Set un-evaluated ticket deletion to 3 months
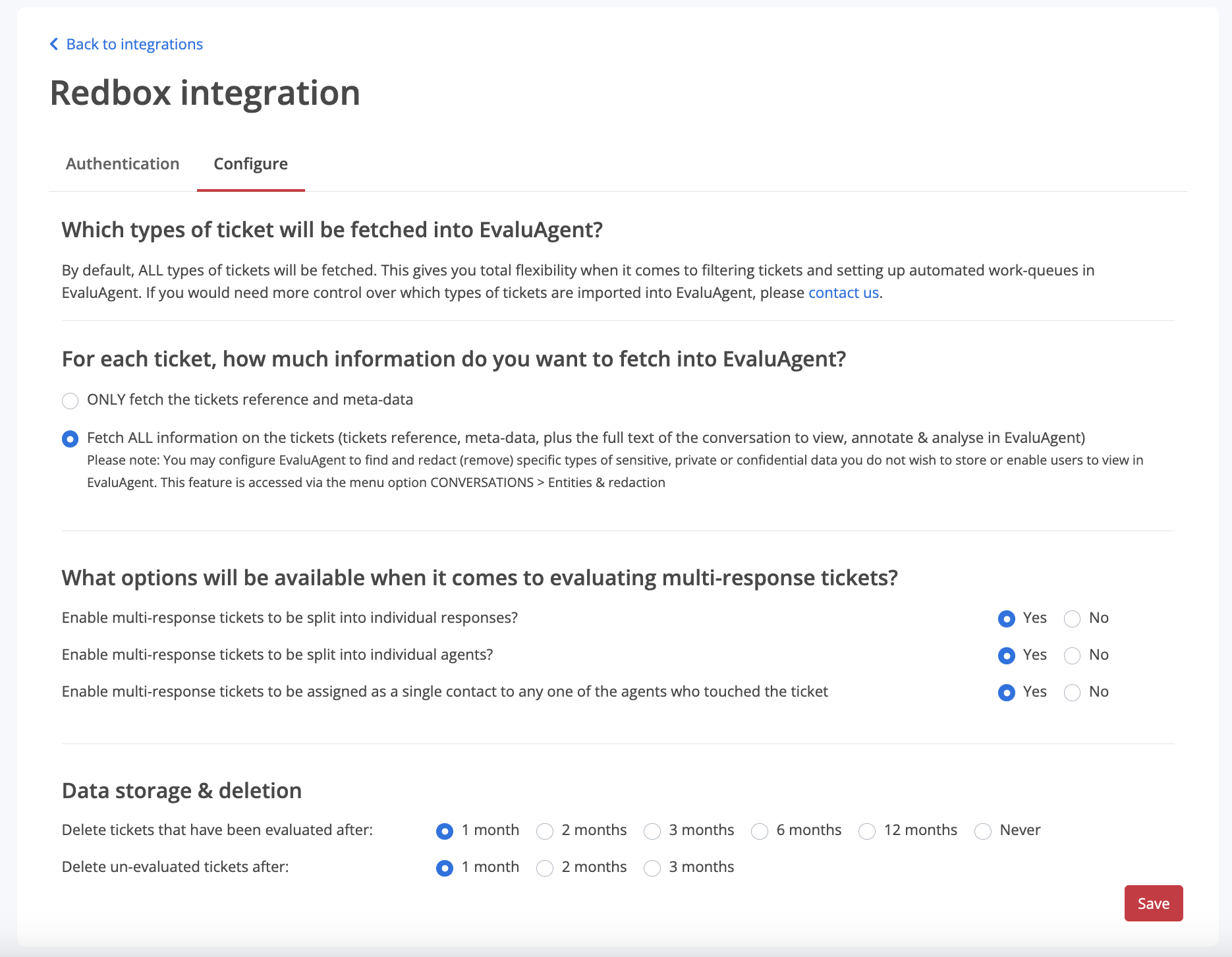Viewport: 1232px width, 957px height. click(x=652, y=868)
